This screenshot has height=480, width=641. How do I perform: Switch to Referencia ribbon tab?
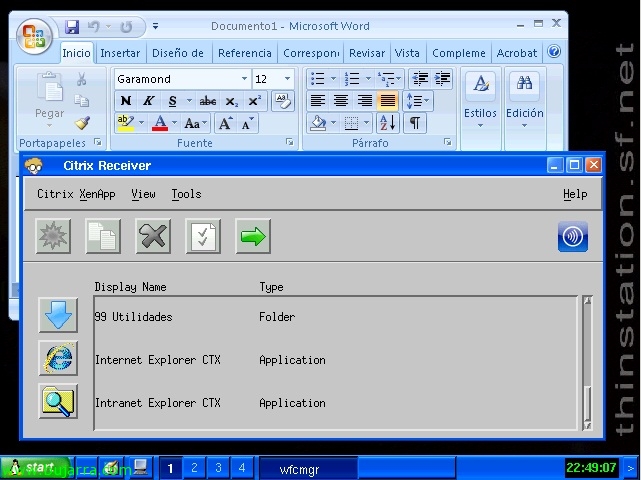(244, 53)
